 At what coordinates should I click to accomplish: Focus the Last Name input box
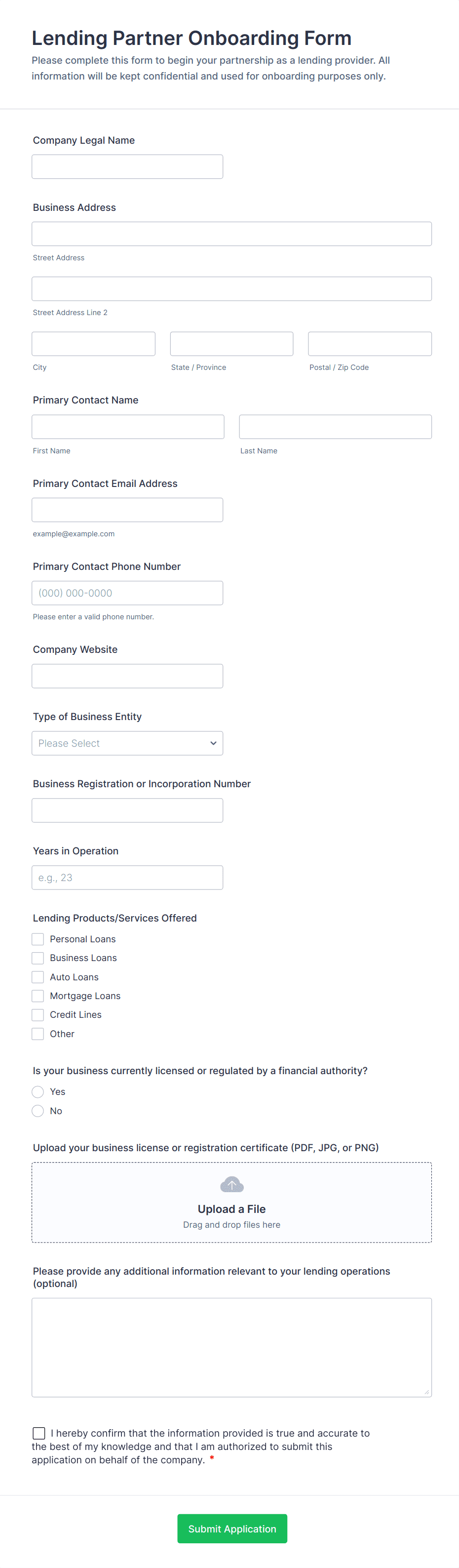(335, 427)
